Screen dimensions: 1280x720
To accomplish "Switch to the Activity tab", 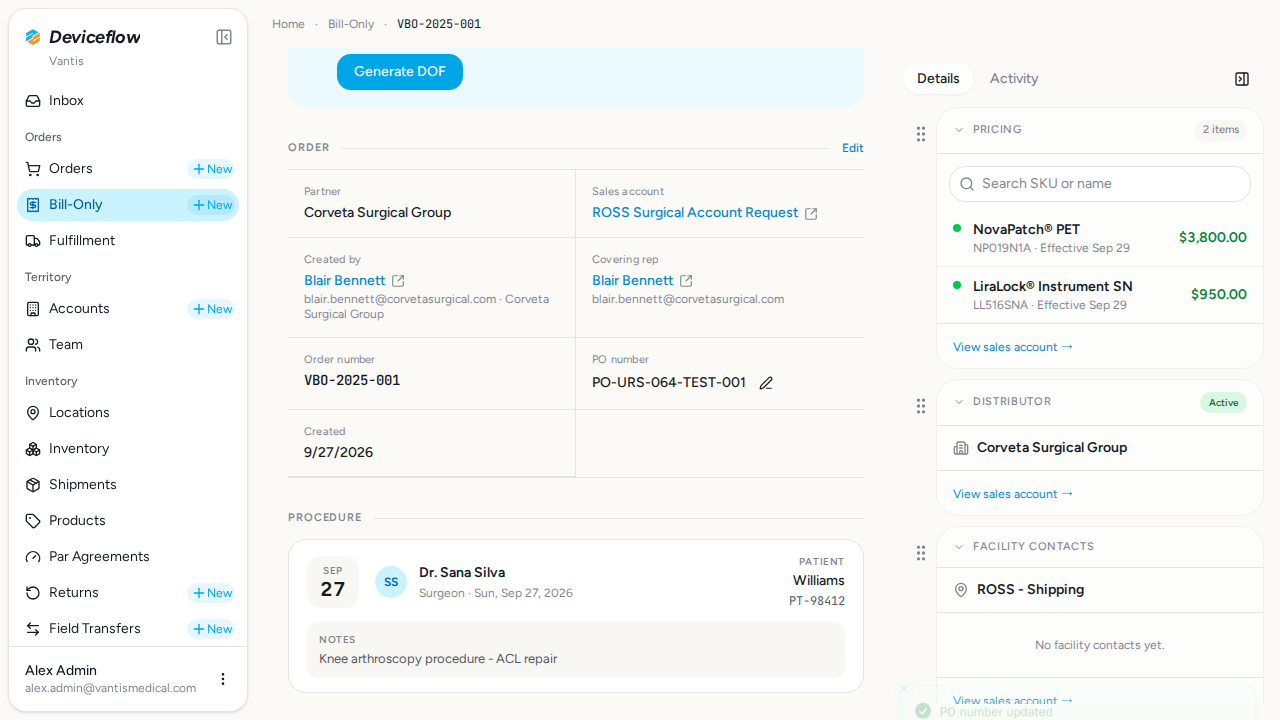I will point(1014,79).
